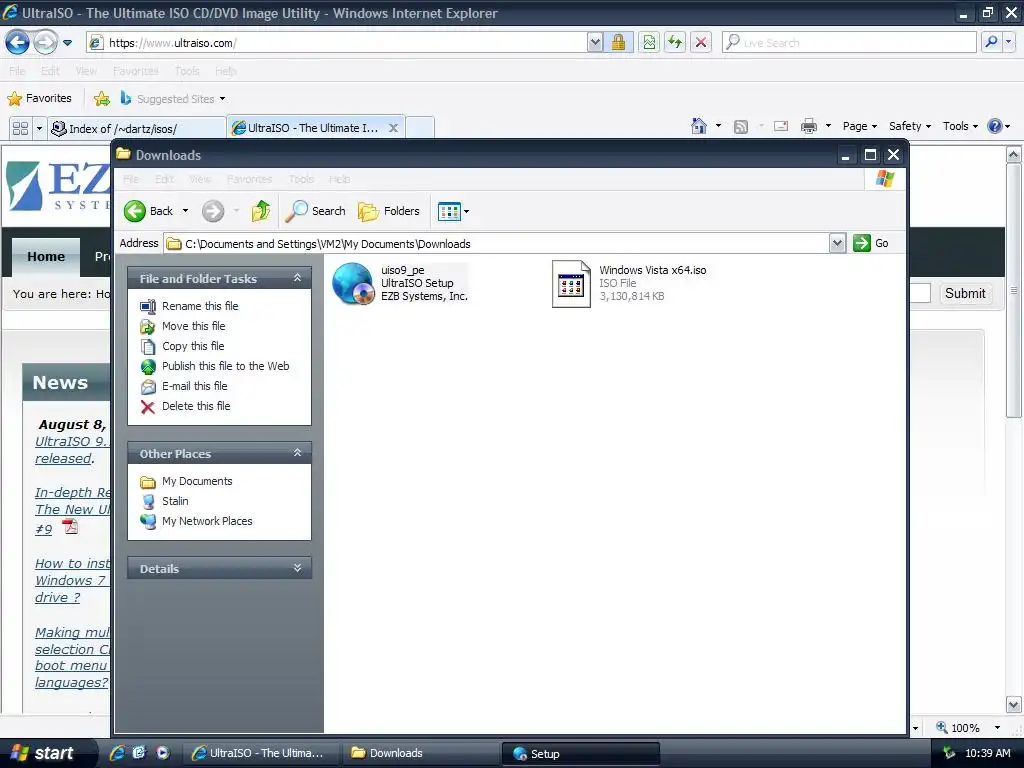This screenshot has width=1024, height=768.
Task: Open the IE Favorites button
Action: (39, 99)
